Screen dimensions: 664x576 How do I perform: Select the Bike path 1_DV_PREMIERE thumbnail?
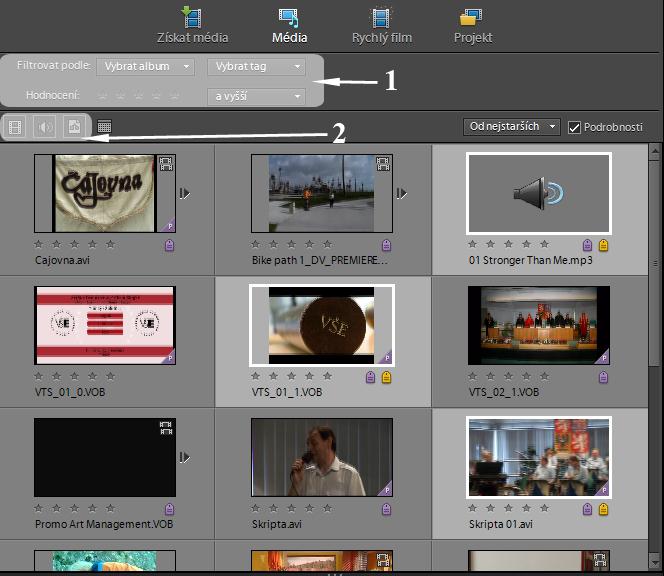322,193
